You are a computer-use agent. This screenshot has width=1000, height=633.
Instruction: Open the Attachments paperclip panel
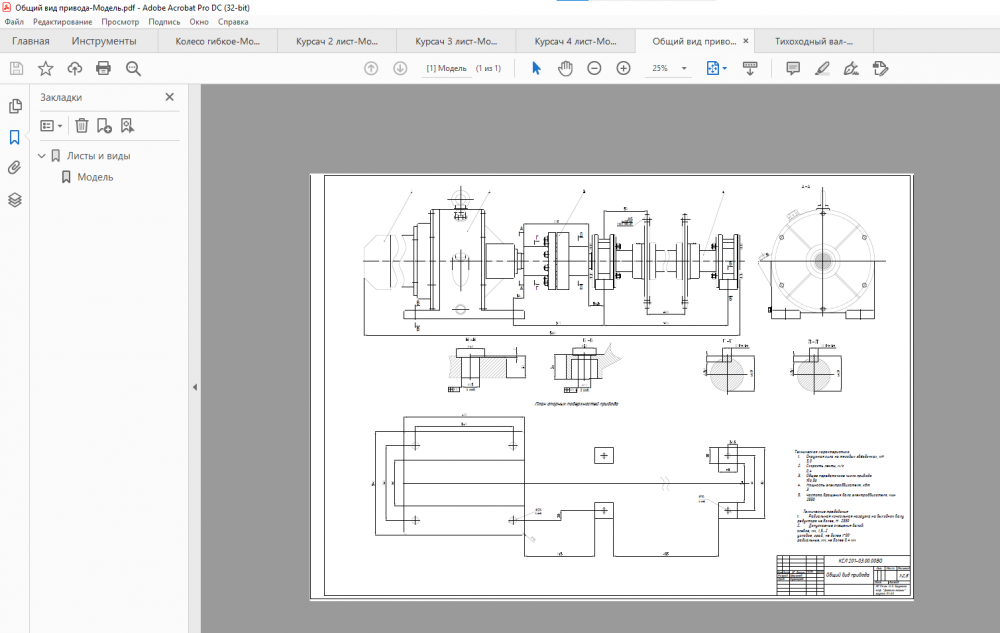point(14,168)
